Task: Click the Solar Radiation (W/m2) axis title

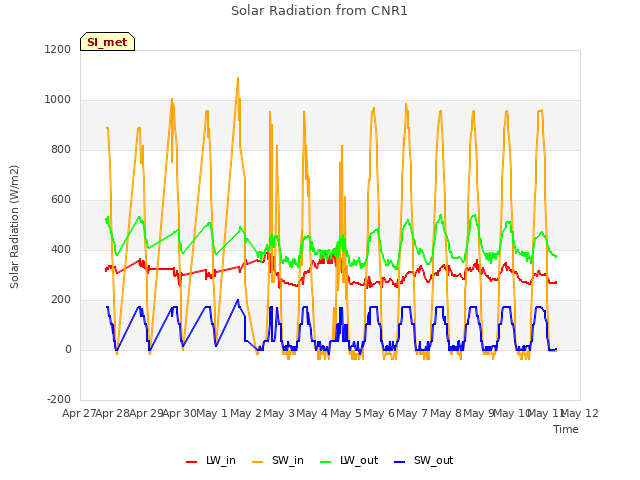Action: tap(14, 227)
